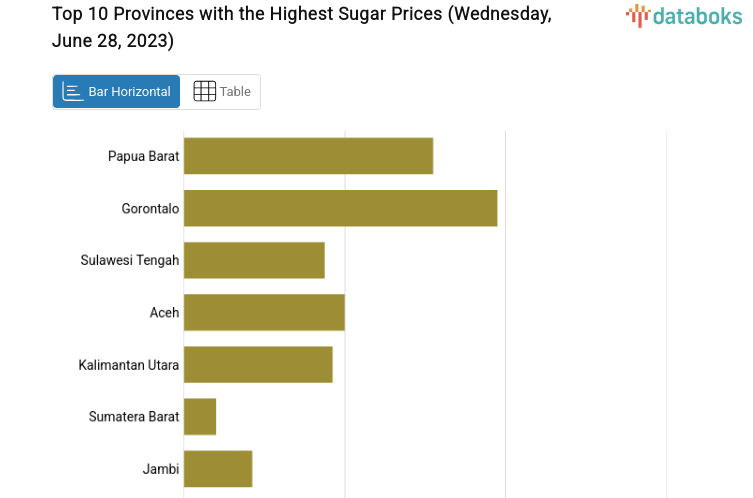
Task: Click the Databoks logo
Action: pyautogui.click(x=683, y=15)
